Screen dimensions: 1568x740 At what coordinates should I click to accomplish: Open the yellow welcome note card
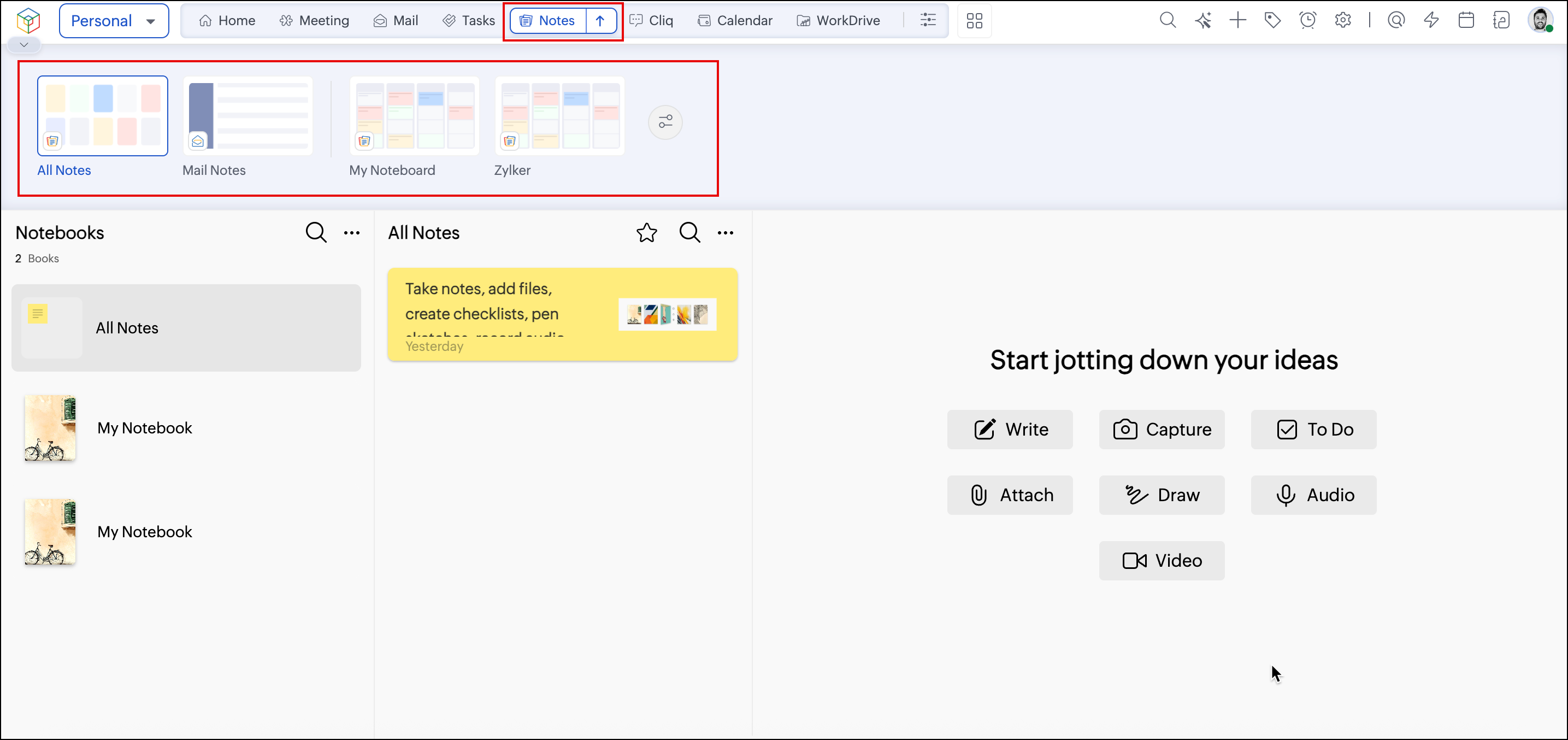click(562, 314)
